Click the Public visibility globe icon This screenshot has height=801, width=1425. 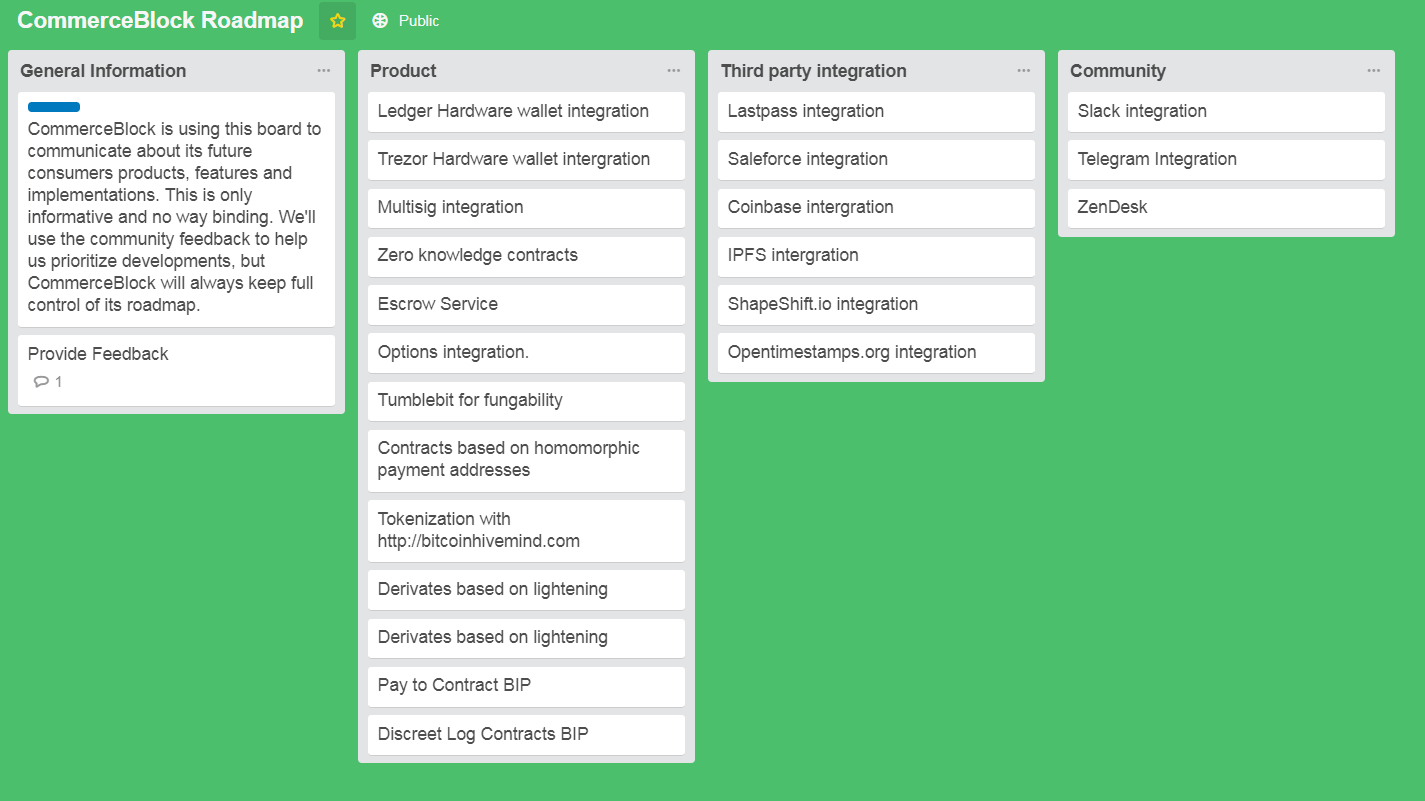380,21
